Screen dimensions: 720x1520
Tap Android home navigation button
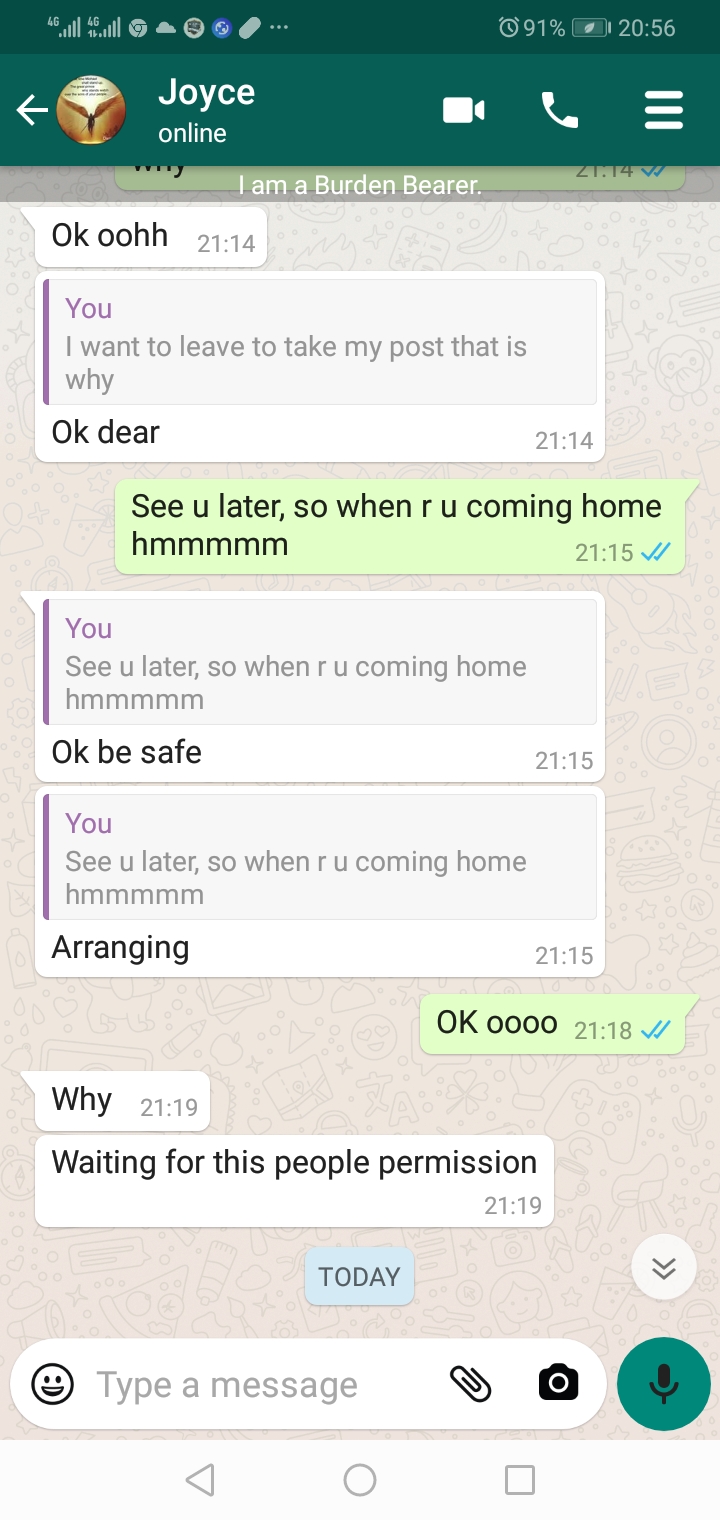[360, 1479]
